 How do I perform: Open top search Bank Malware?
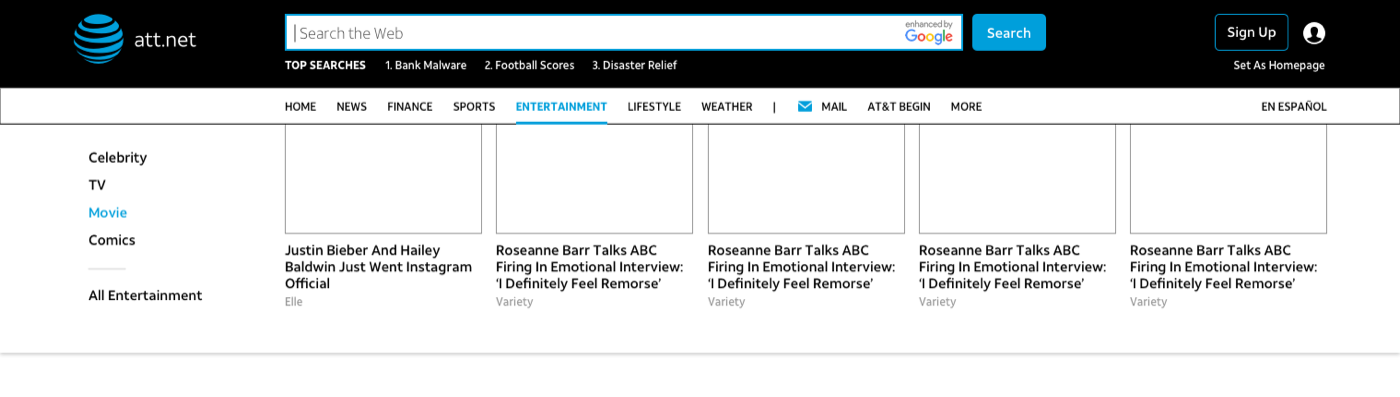point(426,65)
